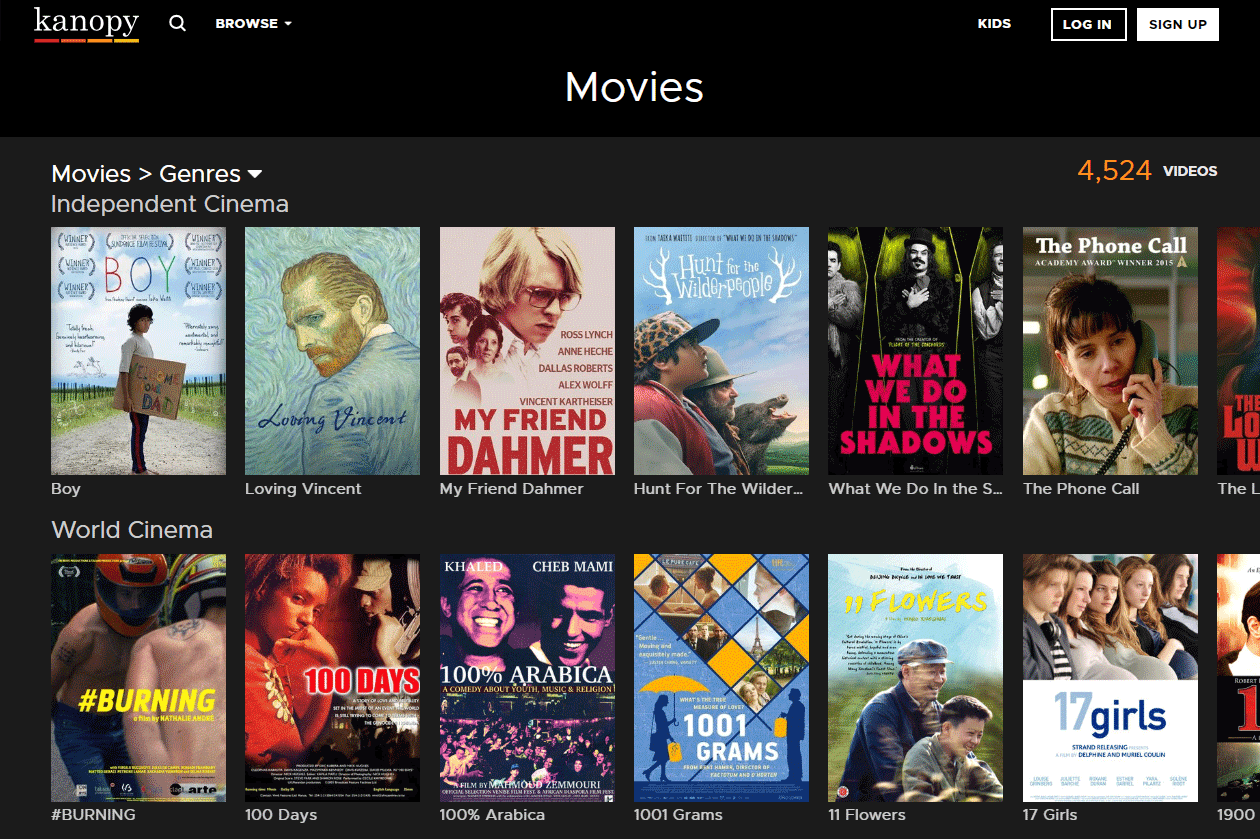The height and width of the screenshot is (839, 1260).
Task: Open the Loving Vincent poster
Action: tap(332, 350)
